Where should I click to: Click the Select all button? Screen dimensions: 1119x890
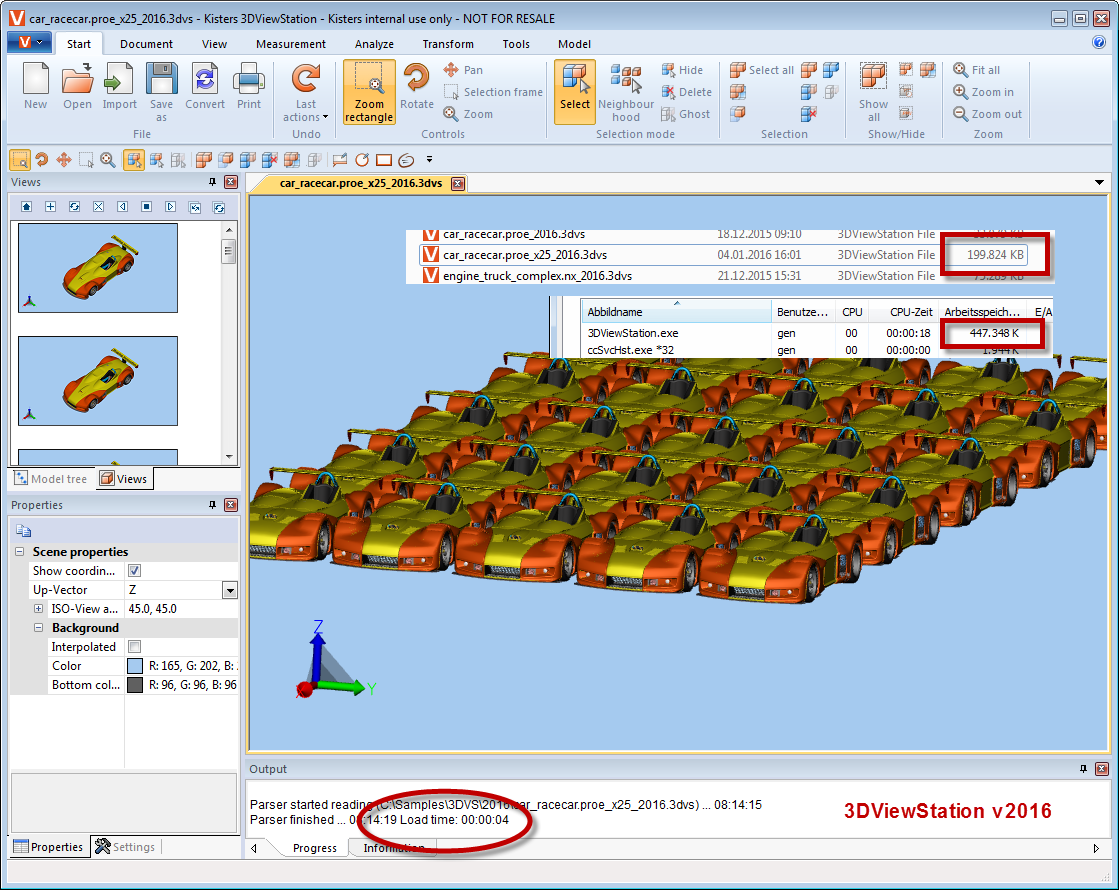tap(762, 70)
